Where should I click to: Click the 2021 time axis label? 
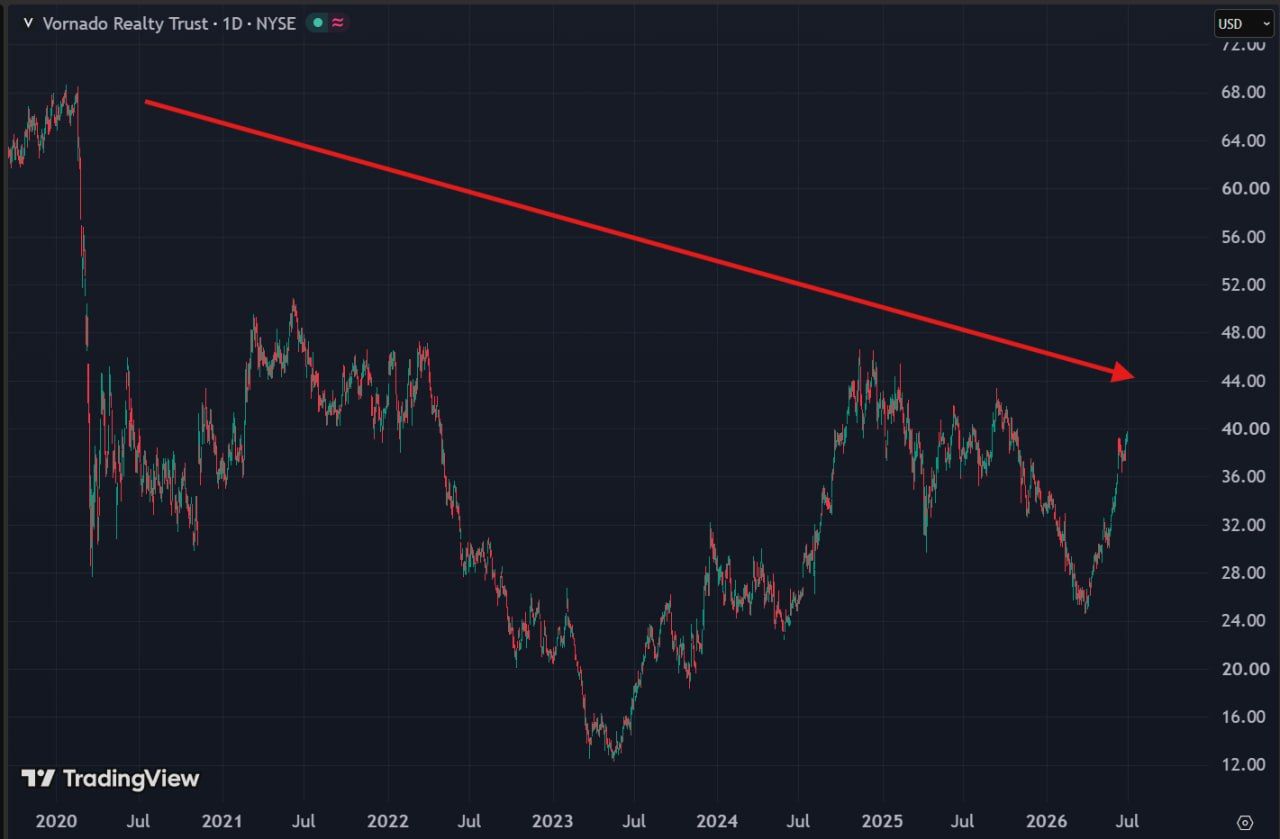tap(221, 822)
